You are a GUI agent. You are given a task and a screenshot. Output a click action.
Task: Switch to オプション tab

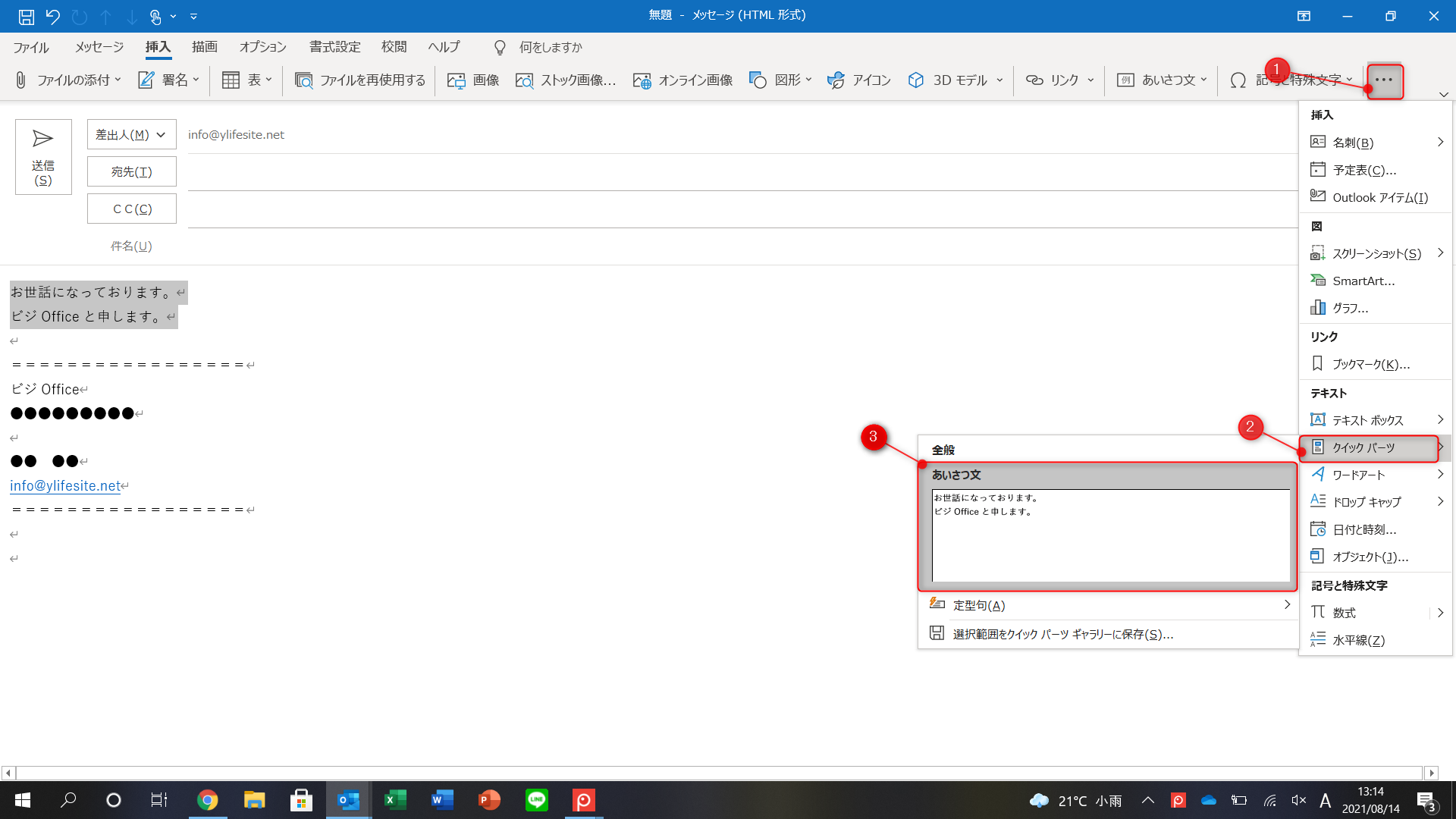pos(263,47)
